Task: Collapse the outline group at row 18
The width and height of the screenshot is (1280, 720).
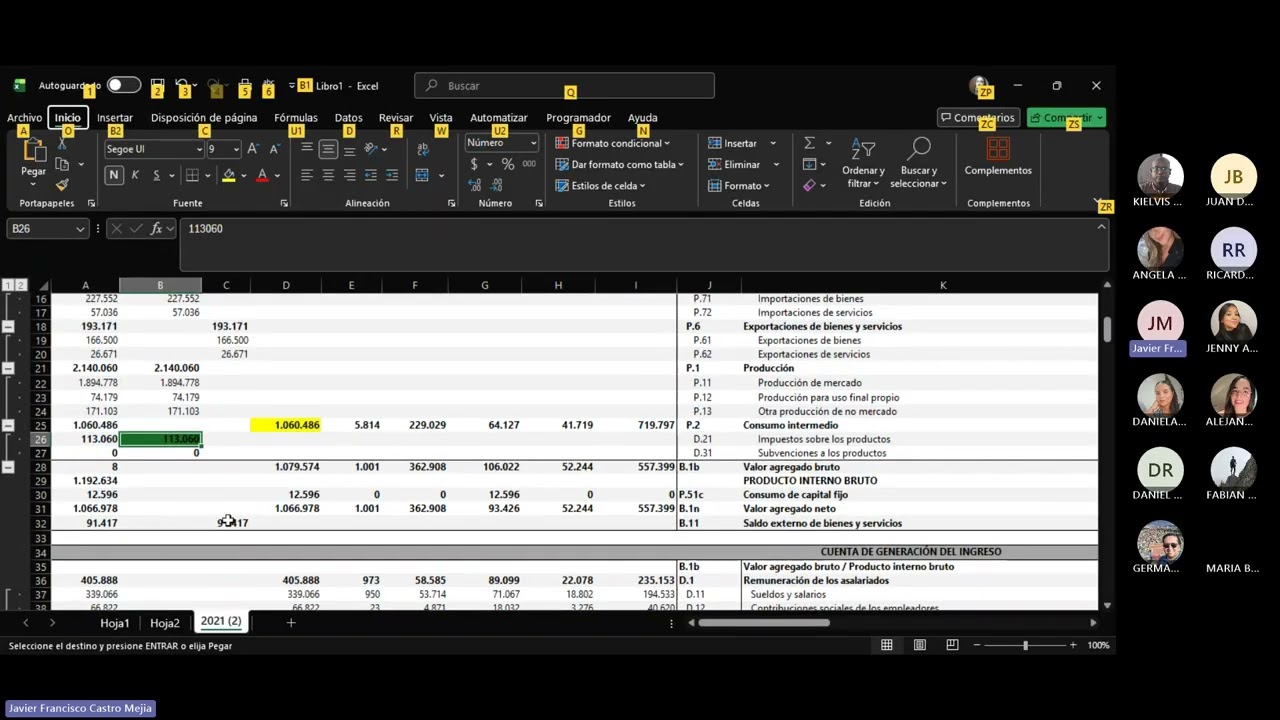Action: pos(8,326)
